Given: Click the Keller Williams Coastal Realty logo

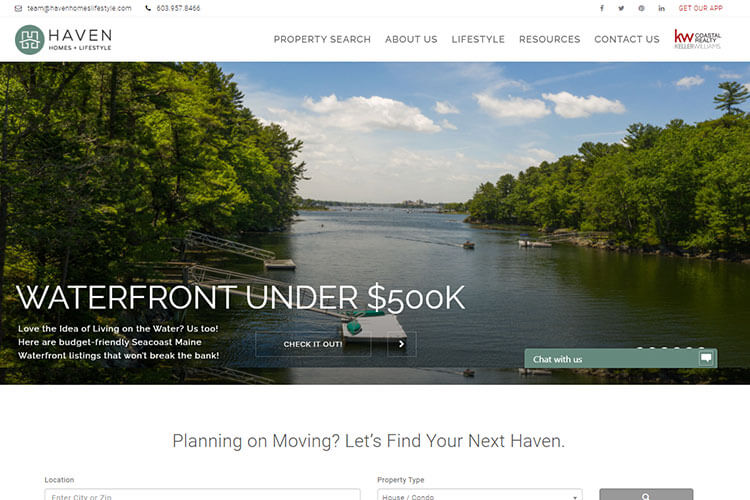Looking at the screenshot, I should pyautogui.click(x=697, y=39).
